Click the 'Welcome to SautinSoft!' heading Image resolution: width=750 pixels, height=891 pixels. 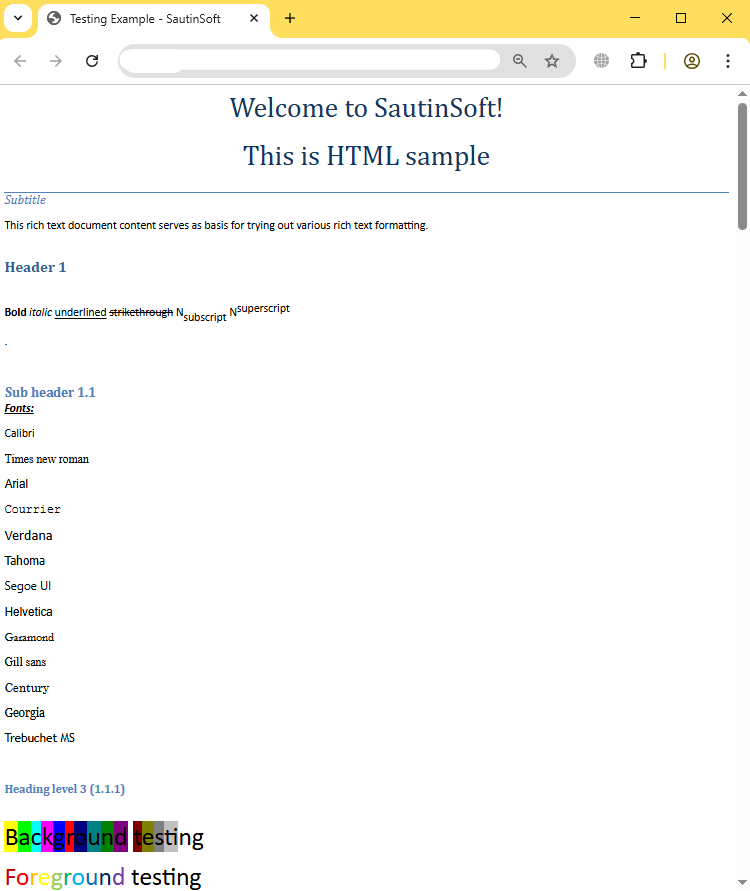(x=366, y=108)
